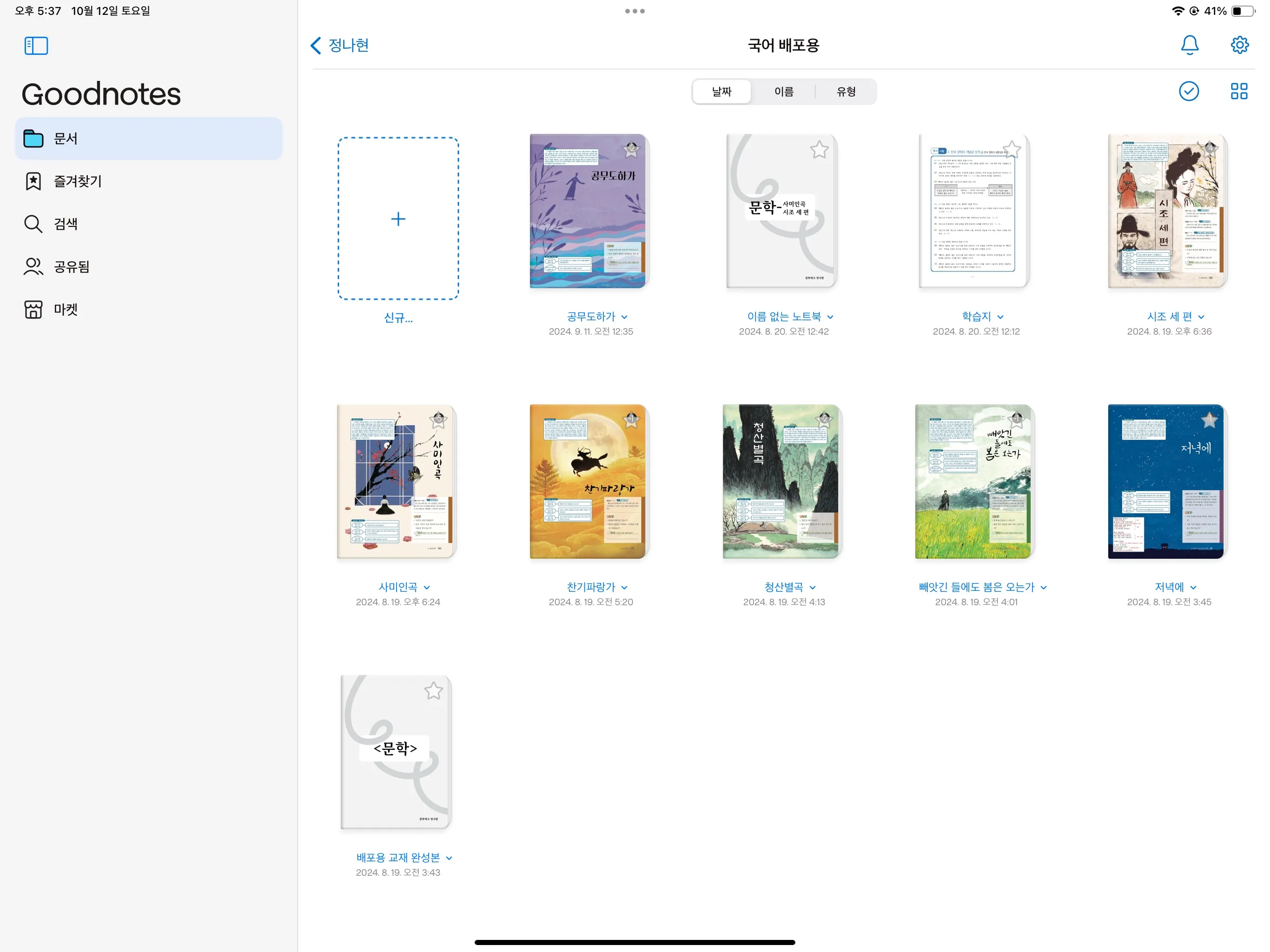Open 즐겨찾기 in the sidebar
Image resolution: width=1270 pixels, height=952 pixels.
tap(77, 181)
